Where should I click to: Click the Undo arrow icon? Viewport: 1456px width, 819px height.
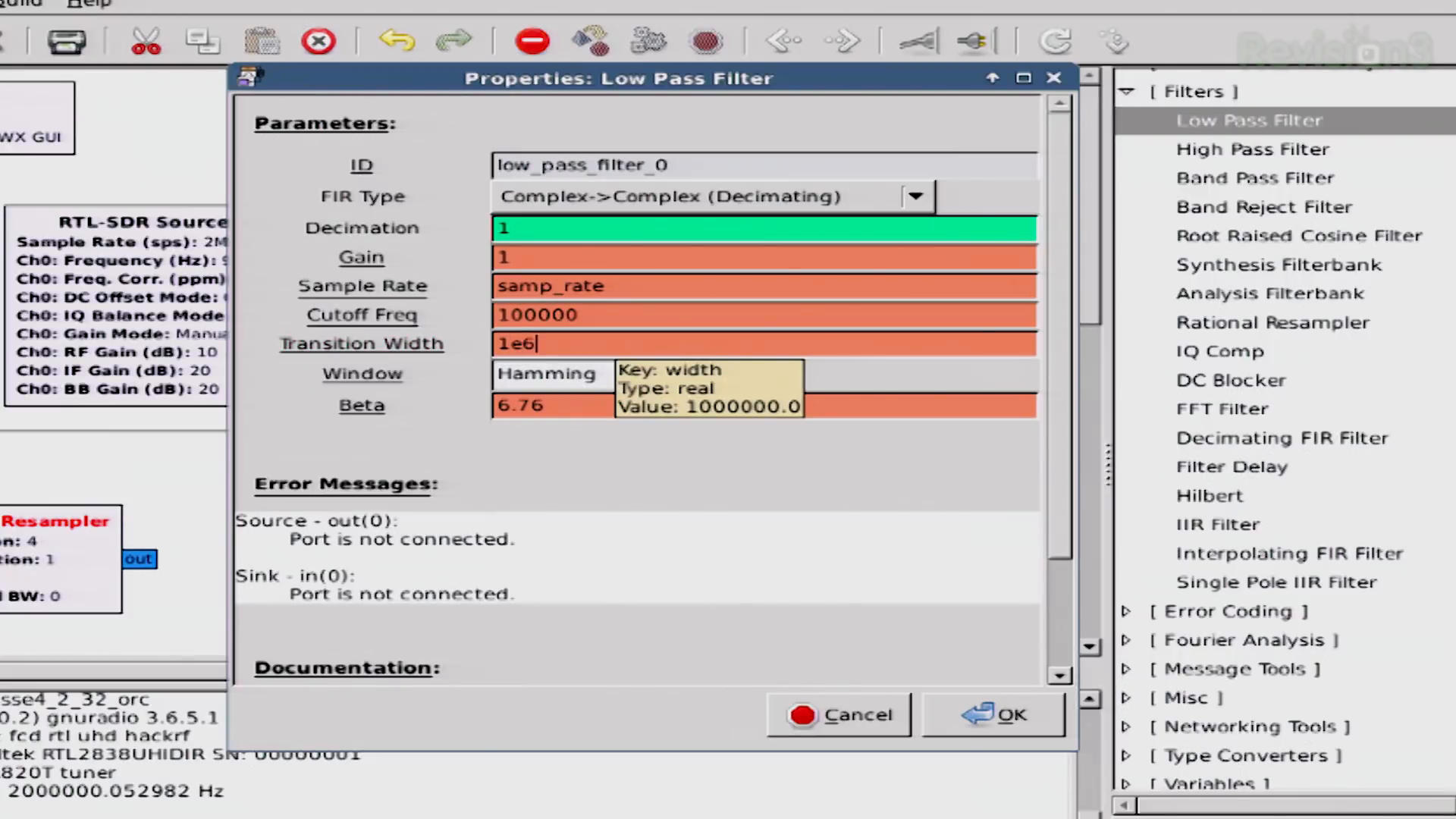397,40
